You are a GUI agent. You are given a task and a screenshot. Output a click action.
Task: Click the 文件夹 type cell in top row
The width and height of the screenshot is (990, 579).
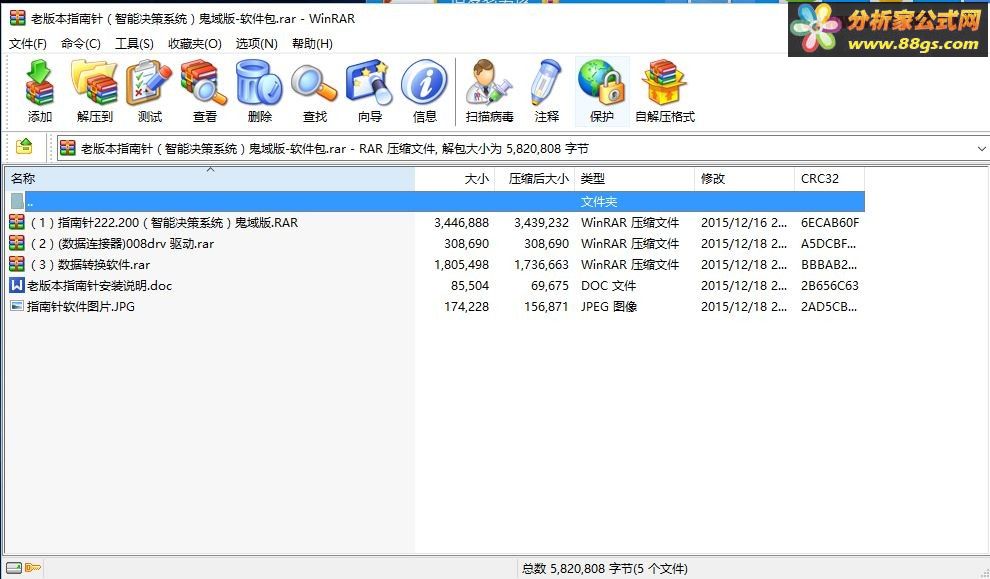point(599,201)
